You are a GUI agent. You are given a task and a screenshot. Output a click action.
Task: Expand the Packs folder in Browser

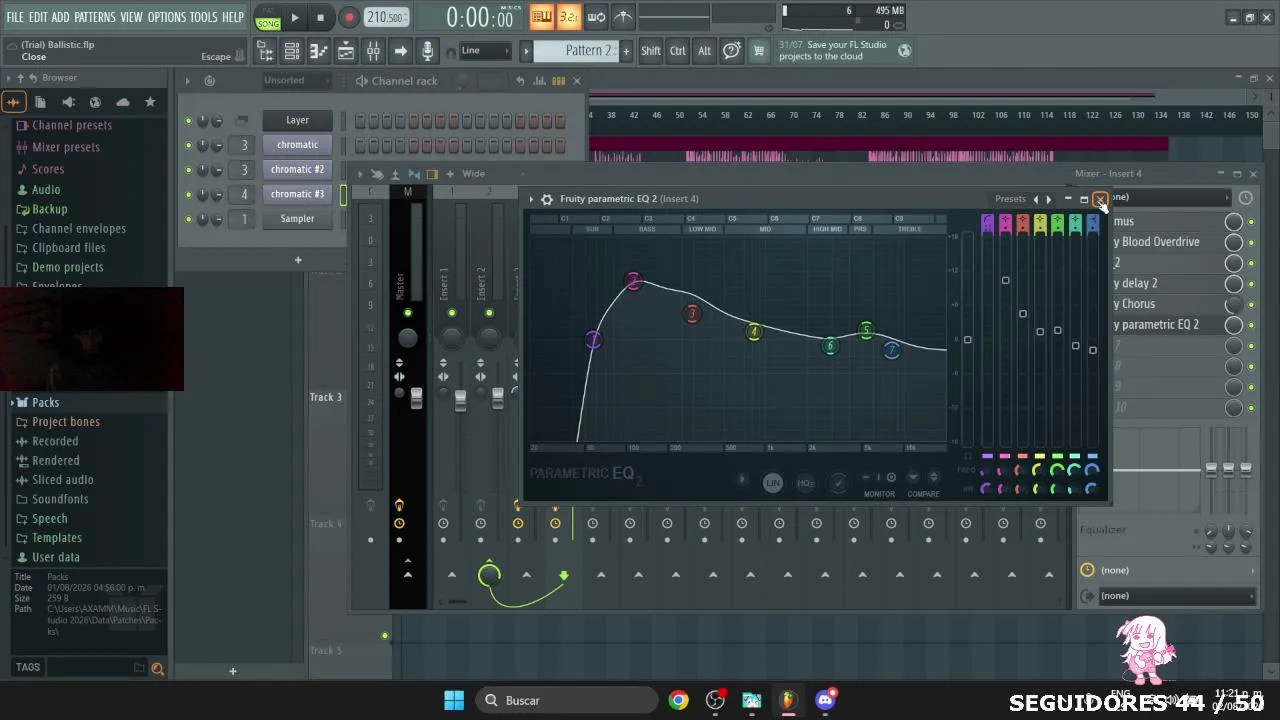[45, 402]
